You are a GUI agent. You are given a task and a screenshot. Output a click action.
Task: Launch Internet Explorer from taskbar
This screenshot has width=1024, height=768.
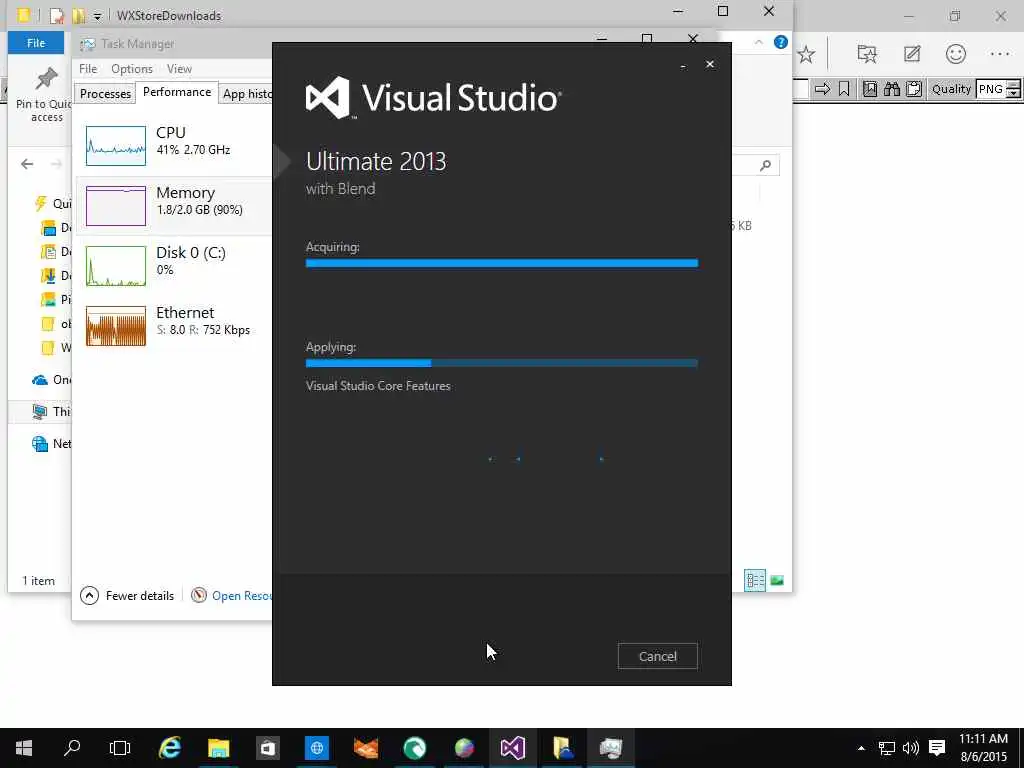click(170, 748)
